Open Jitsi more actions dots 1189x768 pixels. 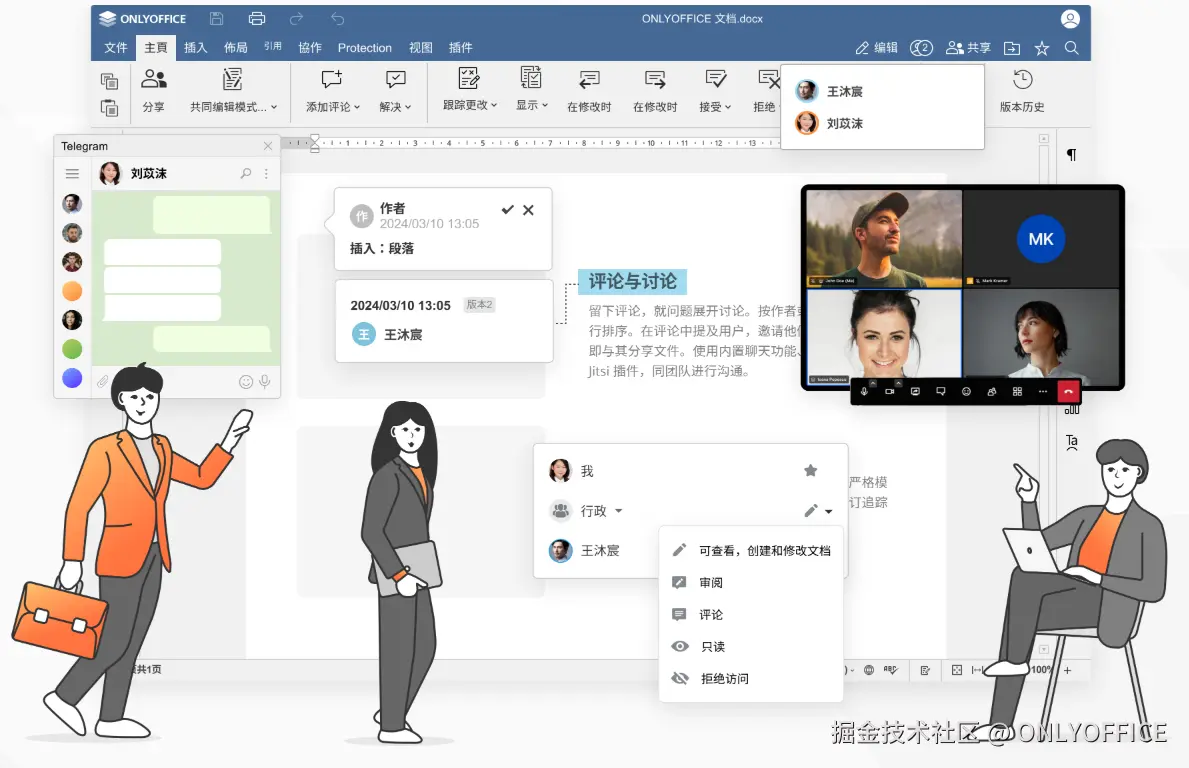pos(1043,391)
